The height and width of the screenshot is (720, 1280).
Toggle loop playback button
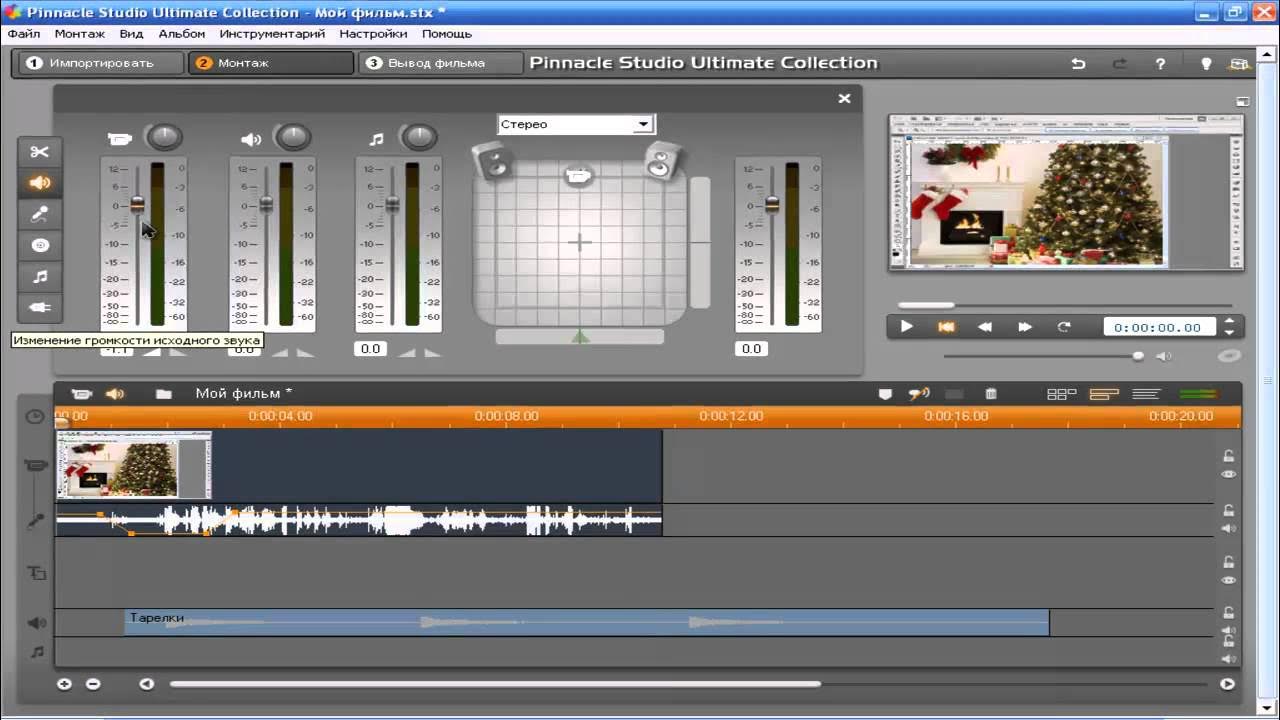pyautogui.click(x=1064, y=327)
